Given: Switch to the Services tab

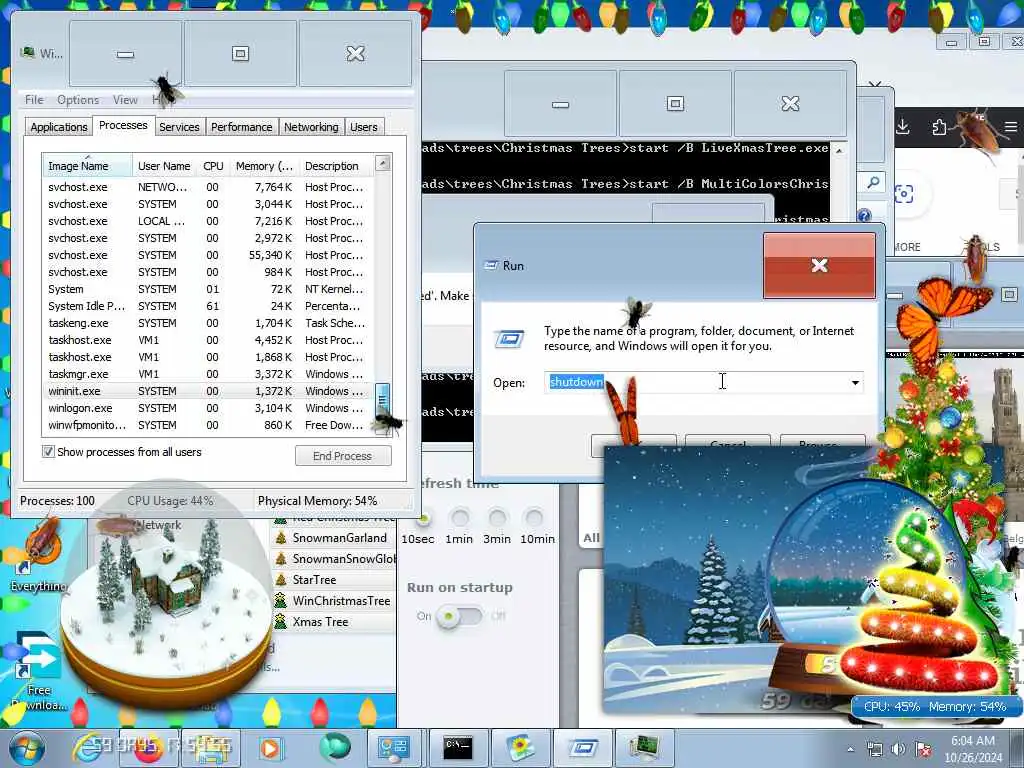Looking at the screenshot, I should point(179,127).
